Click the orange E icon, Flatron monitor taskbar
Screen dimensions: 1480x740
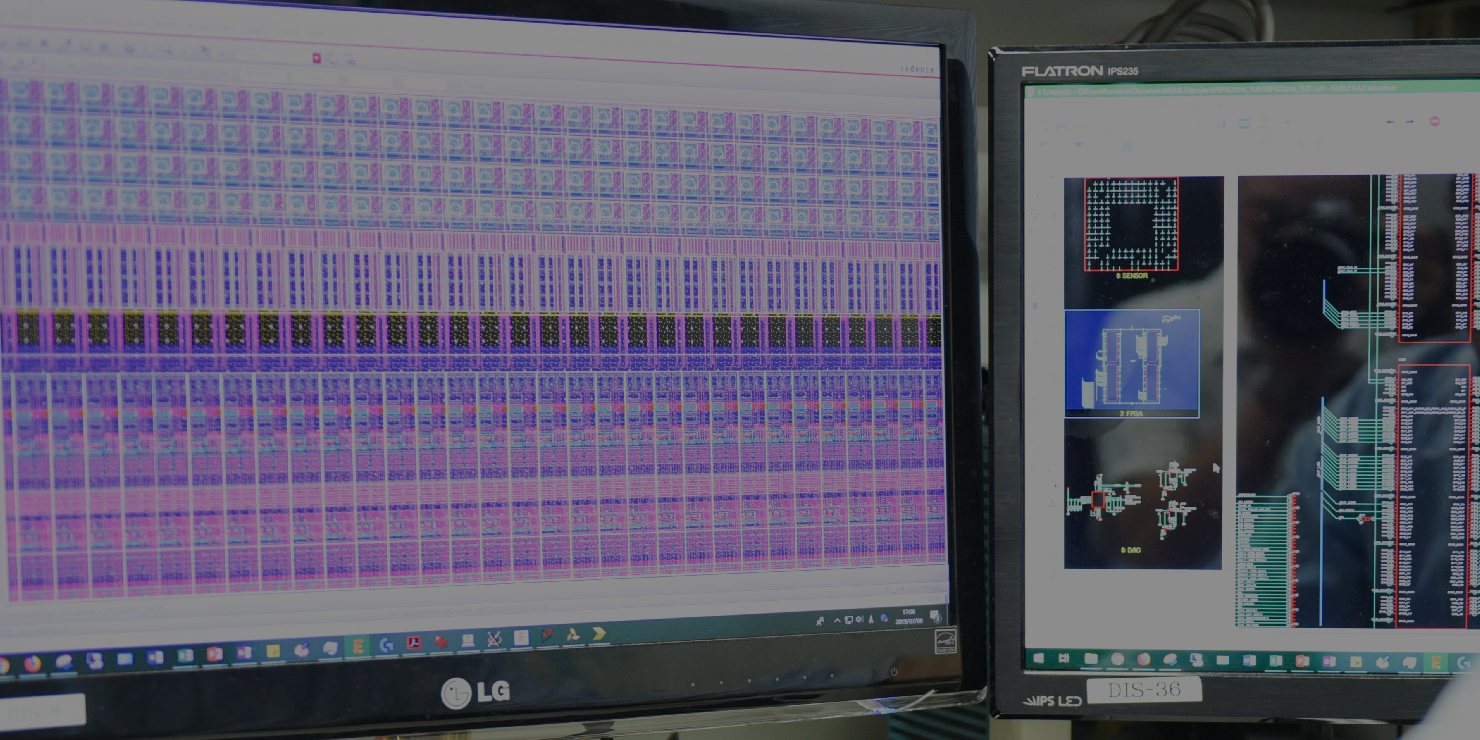pyautogui.click(x=1436, y=663)
